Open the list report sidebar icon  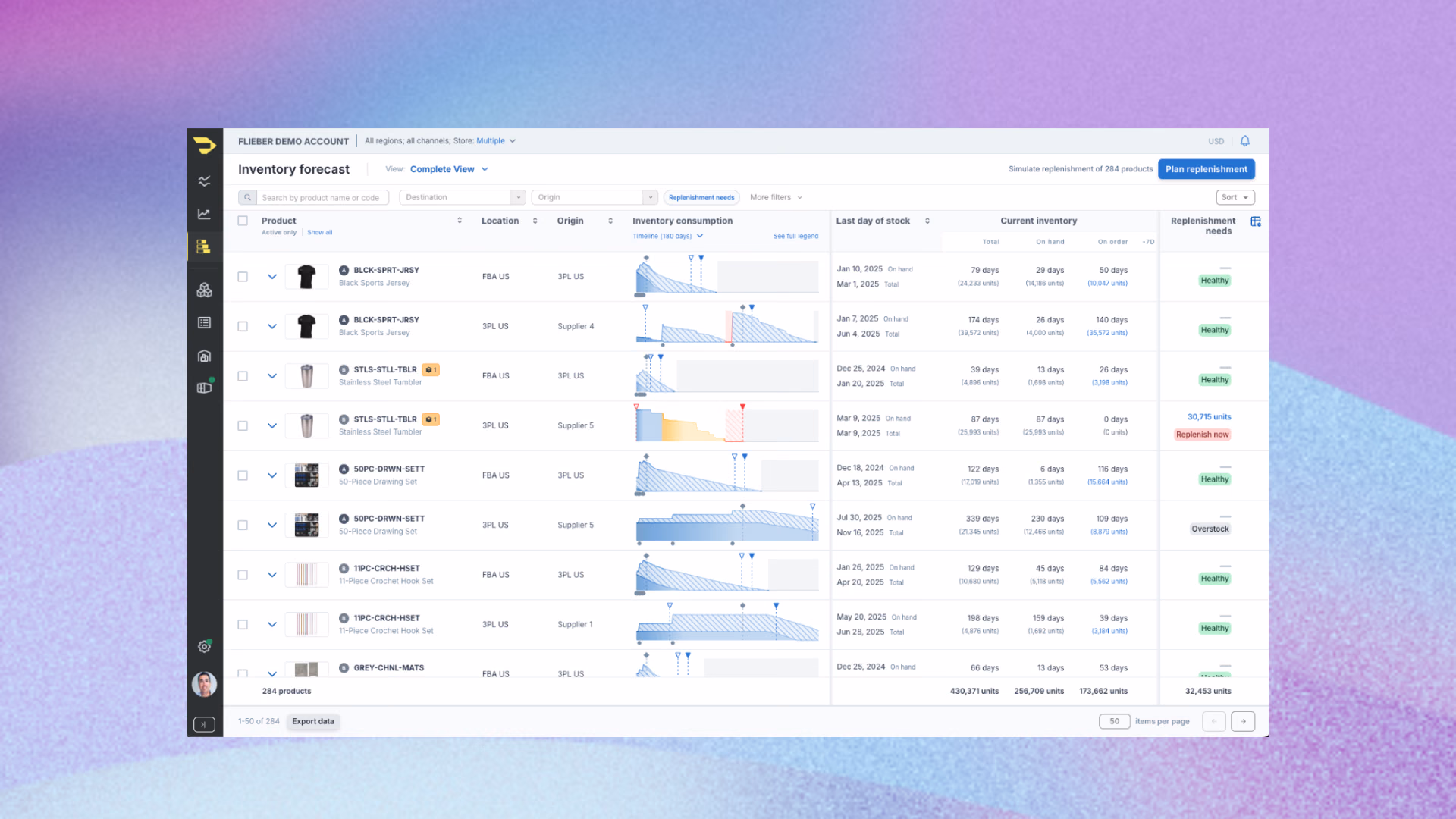(204, 323)
